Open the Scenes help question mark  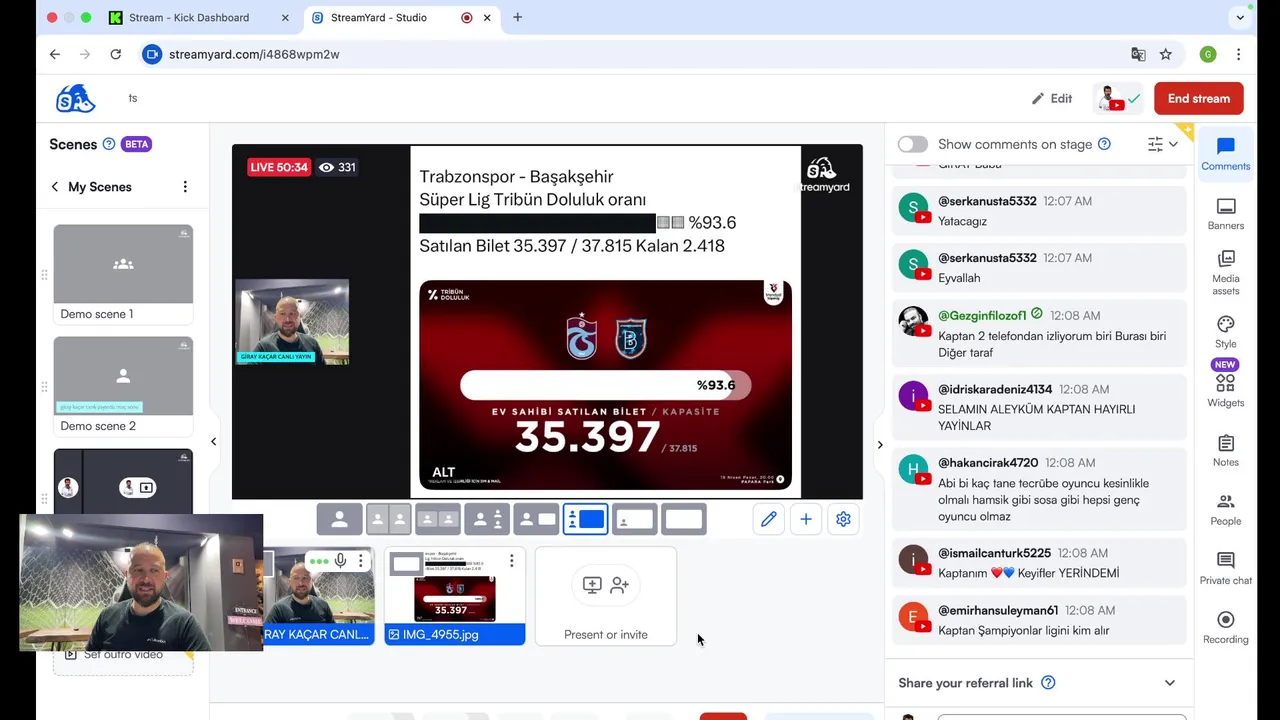[x=109, y=144]
